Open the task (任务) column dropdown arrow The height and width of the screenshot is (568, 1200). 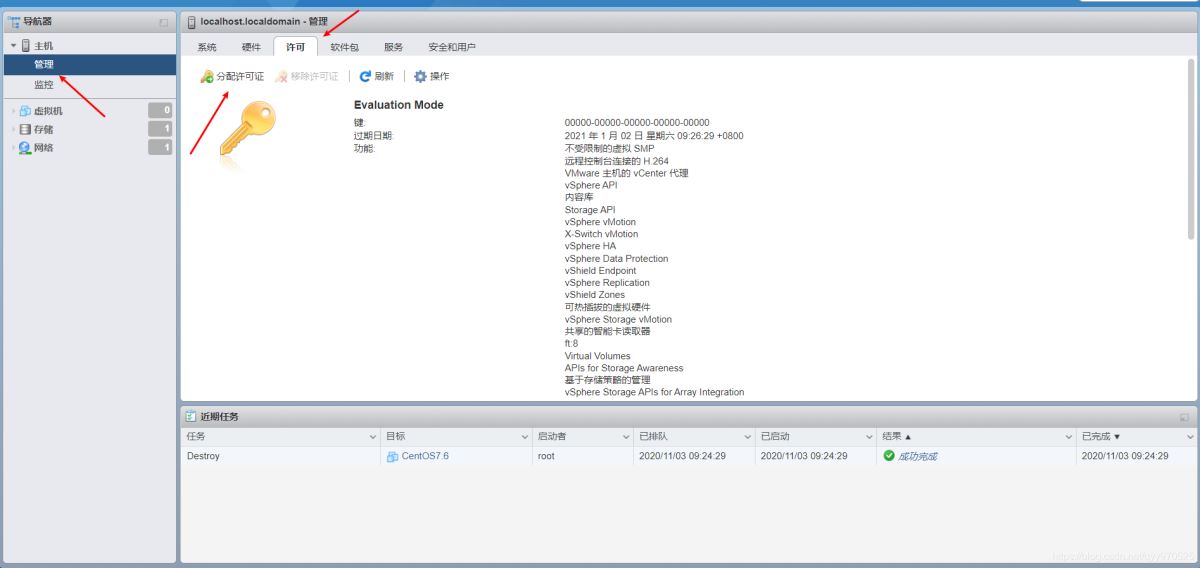click(x=373, y=437)
